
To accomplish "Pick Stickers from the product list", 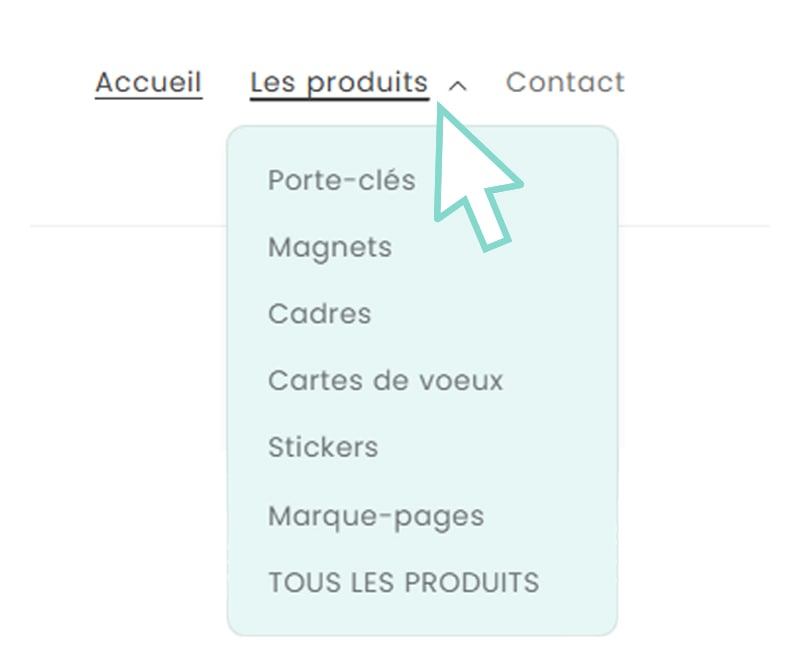I will pyautogui.click(x=323, y=447).
